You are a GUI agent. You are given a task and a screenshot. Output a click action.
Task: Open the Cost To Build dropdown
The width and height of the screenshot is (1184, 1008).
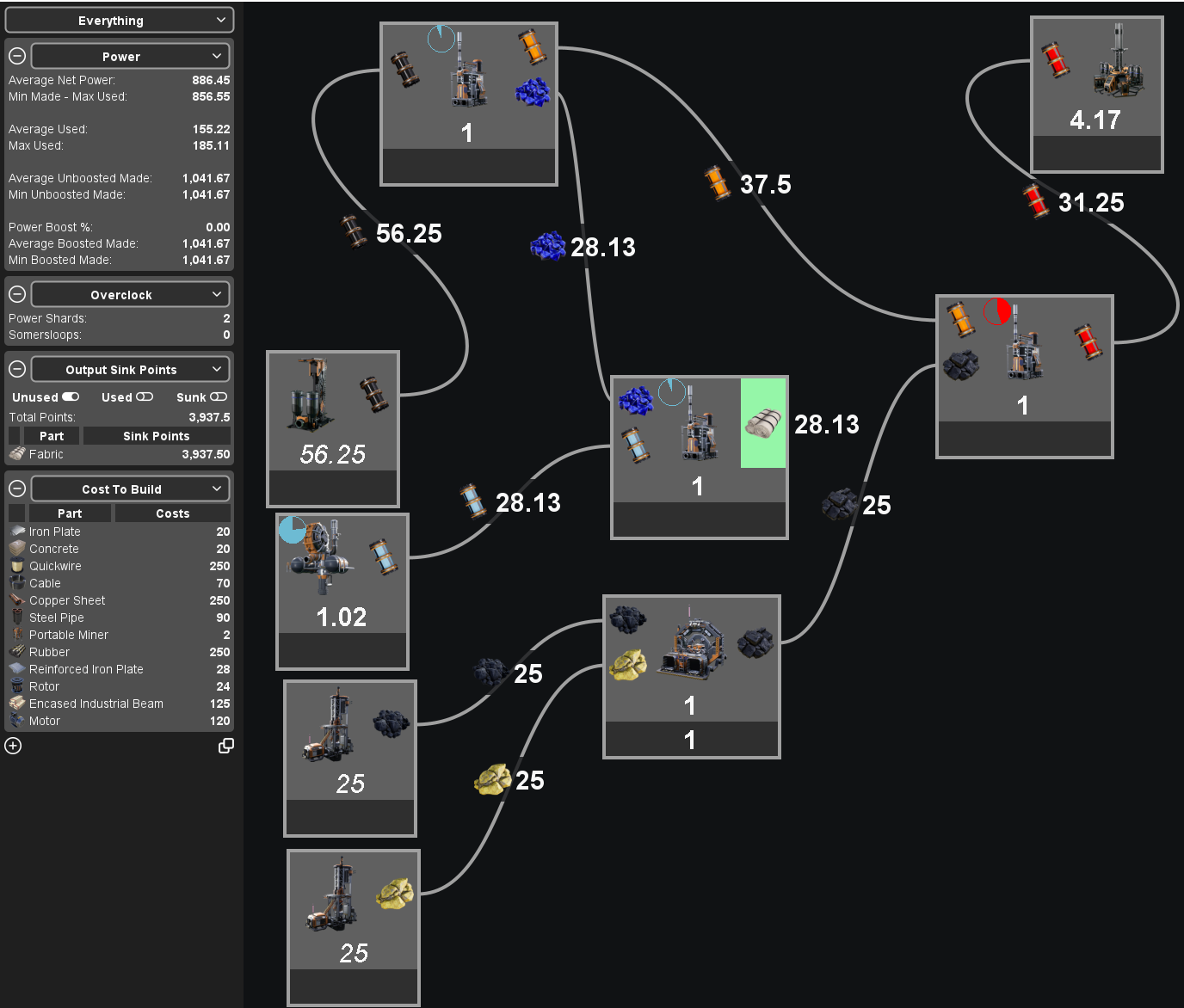click(x=131, y=489)
